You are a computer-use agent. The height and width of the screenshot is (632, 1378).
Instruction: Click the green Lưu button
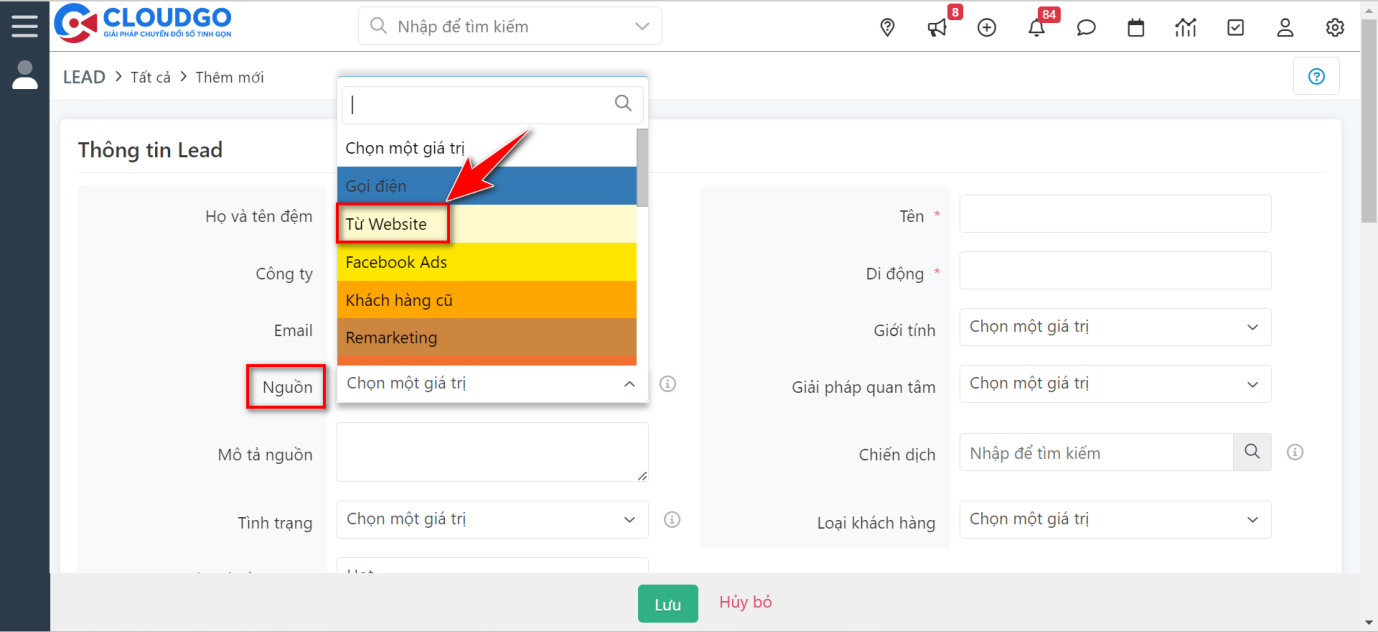point(668,604)
